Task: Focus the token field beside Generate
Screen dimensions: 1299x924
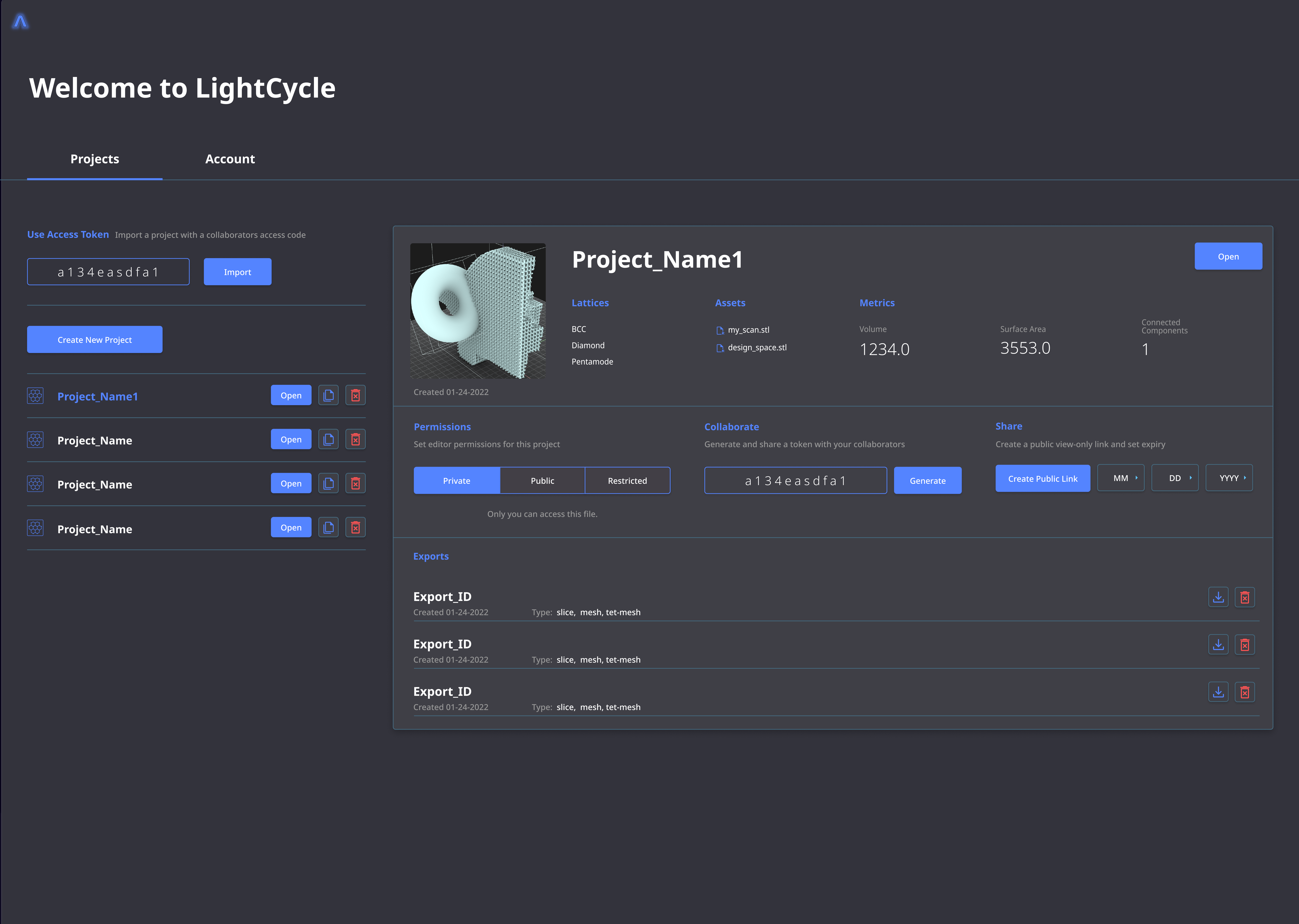Action: tap(796, 481)
